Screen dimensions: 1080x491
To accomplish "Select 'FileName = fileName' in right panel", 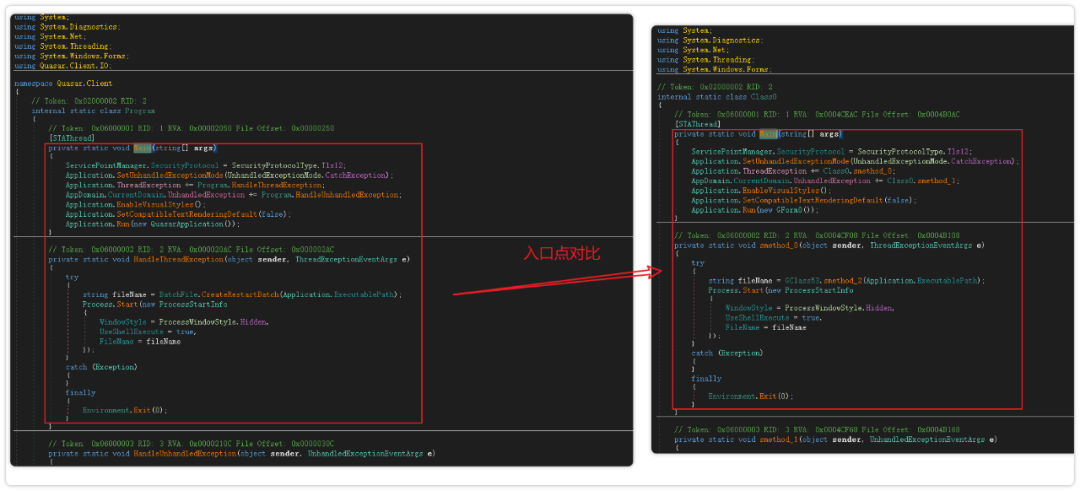I will (766, 327).
